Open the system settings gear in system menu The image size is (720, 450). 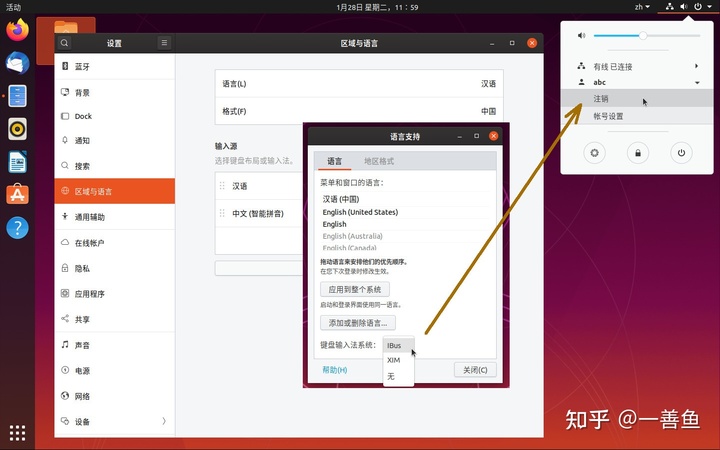(x=594, y=153)
